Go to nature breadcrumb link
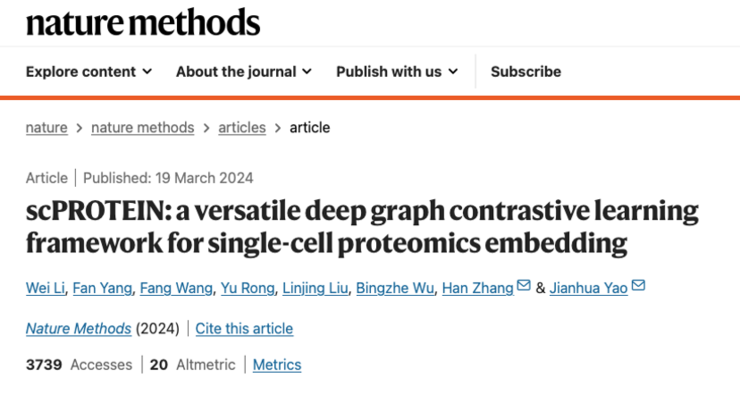Viewport: 740px width, 395px height. (47, 127)
